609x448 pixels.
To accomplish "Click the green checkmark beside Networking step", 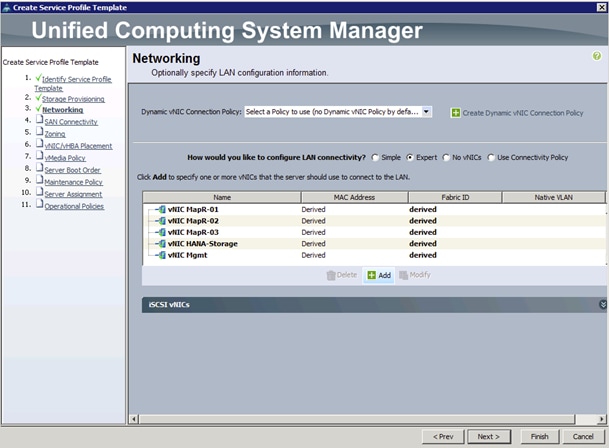I will [38, 108].
